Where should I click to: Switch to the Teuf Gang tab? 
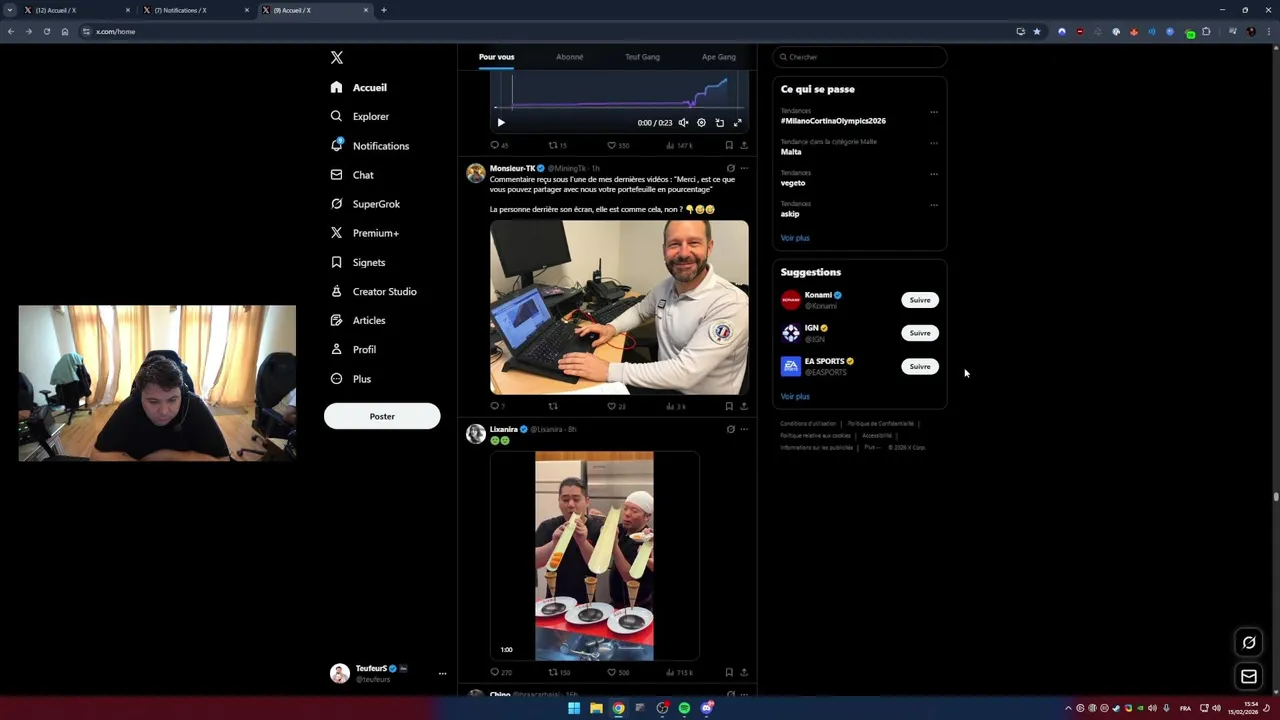pos(642,57)
